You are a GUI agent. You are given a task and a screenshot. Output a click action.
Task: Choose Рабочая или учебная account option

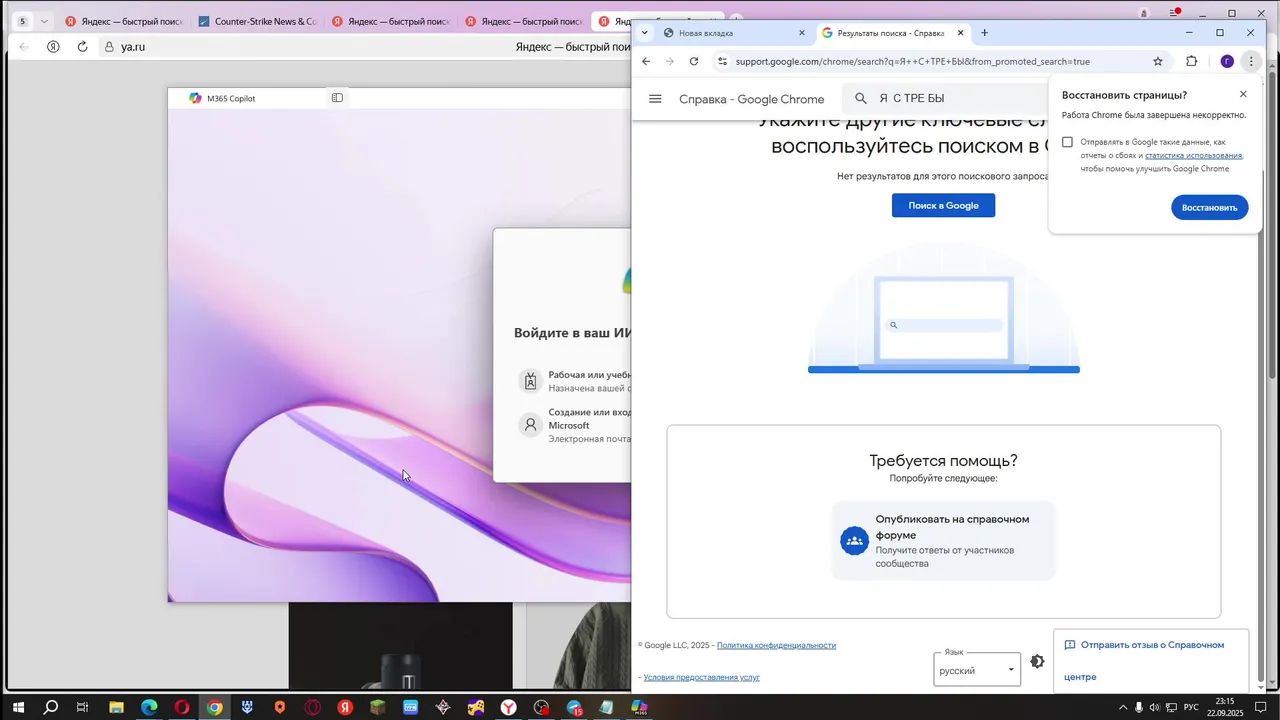coord(575,381)
